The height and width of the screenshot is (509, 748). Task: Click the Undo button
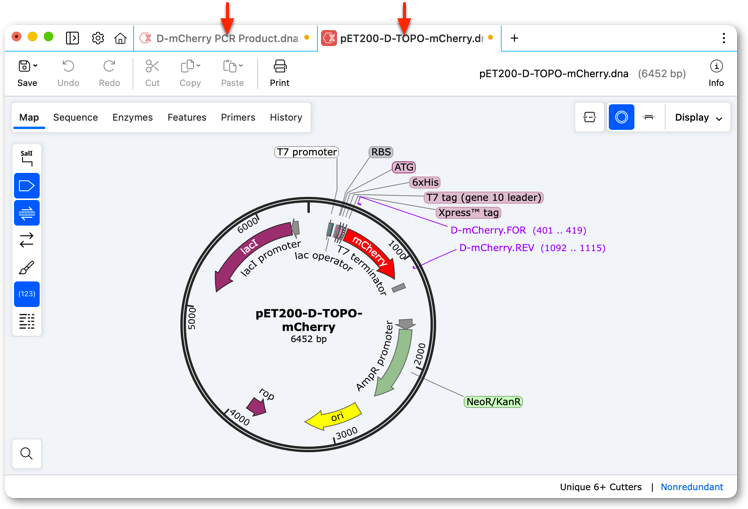click(x=68, y=73)
